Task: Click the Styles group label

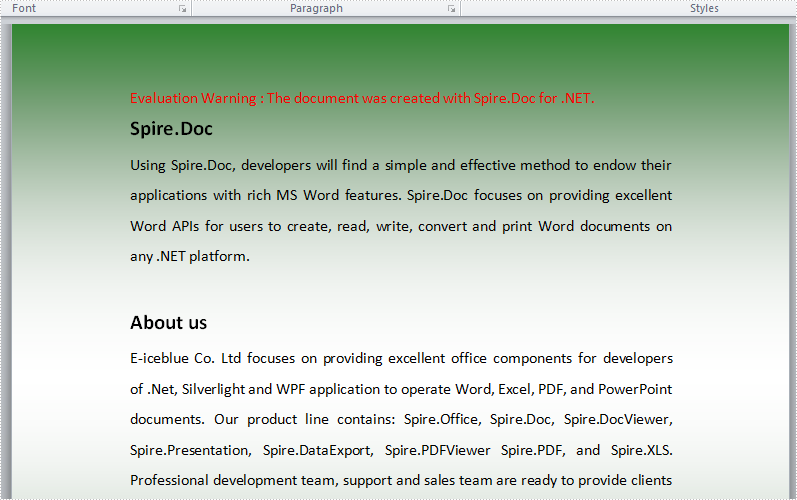Action: pyautogui.click(x=704, y=8)
